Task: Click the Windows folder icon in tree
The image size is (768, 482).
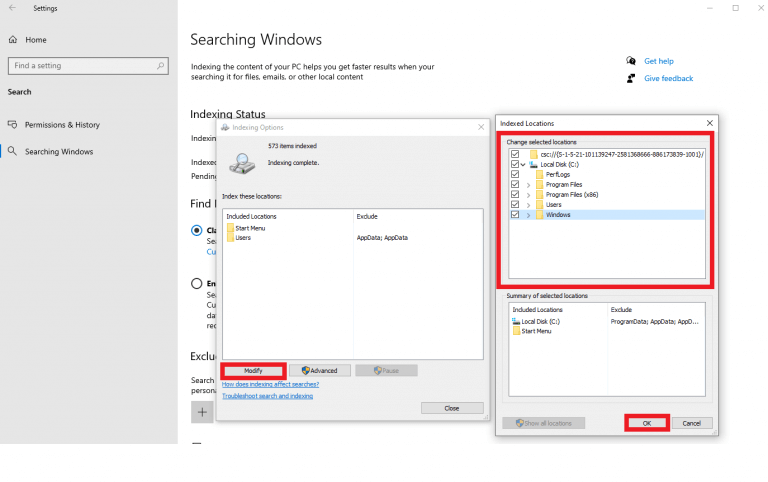Action: pos(540,215)
